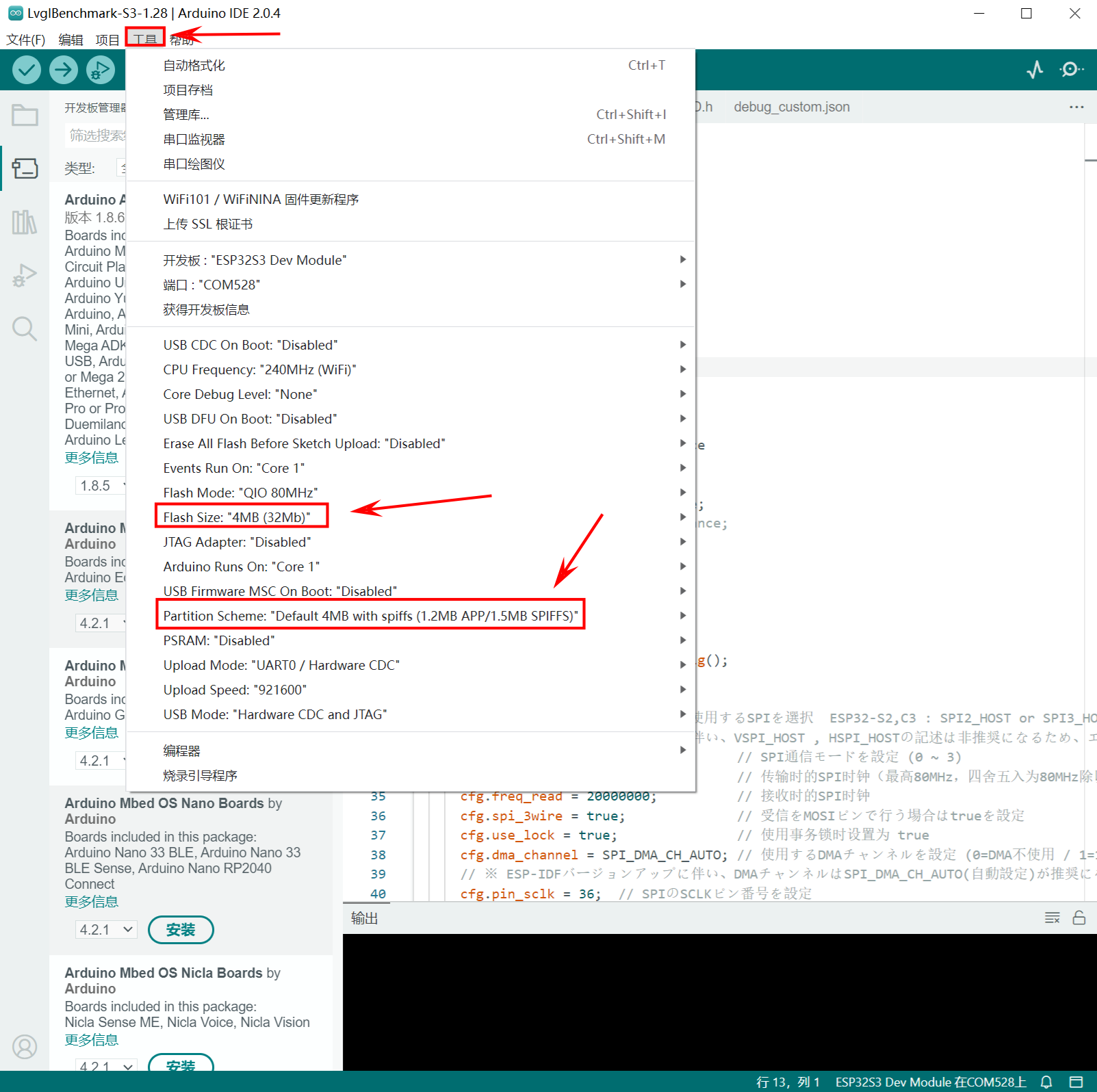Open 更多信息 link under Arduino AVR boards

point(92,457)
